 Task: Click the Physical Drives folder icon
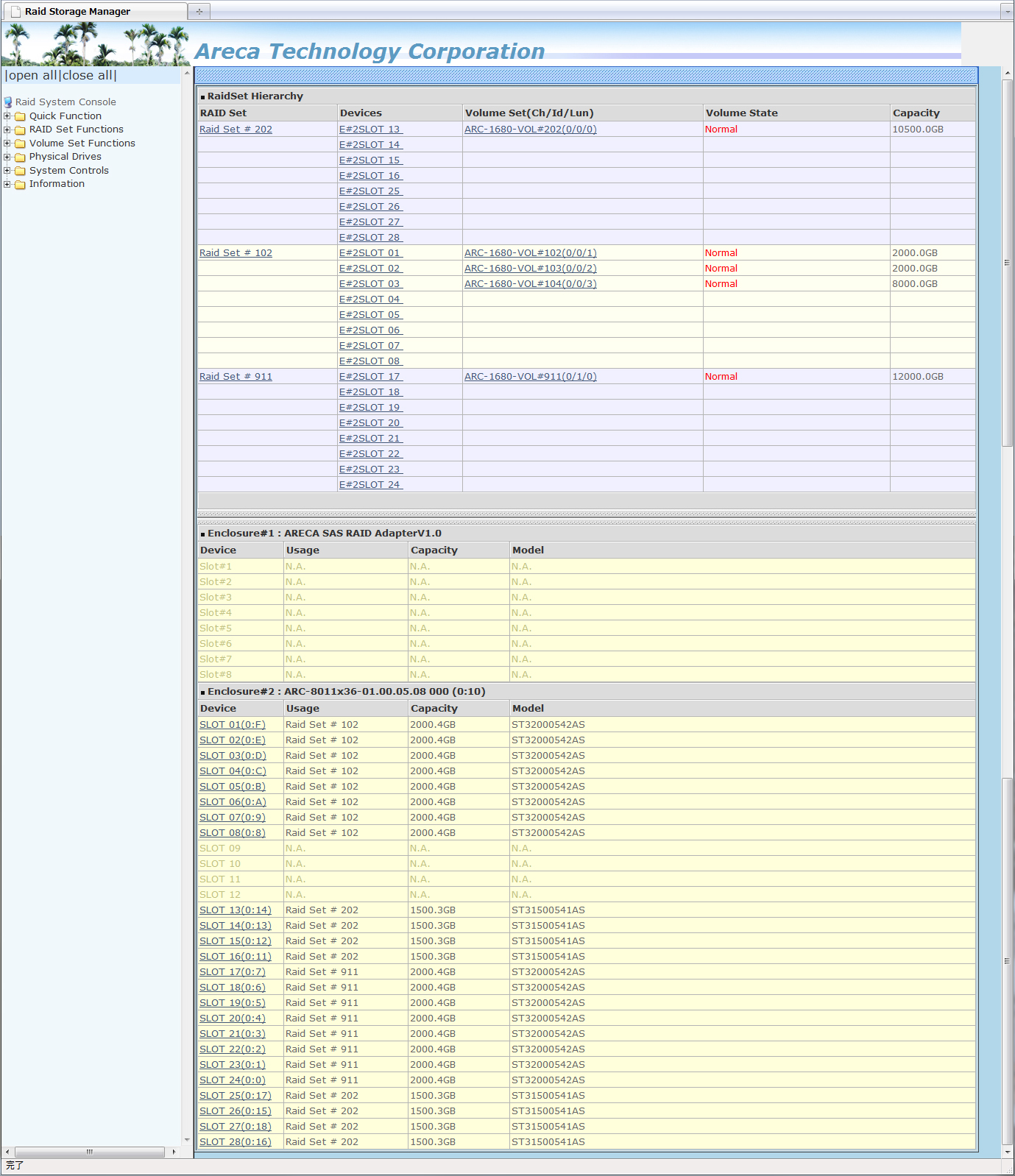coord(21,157)
